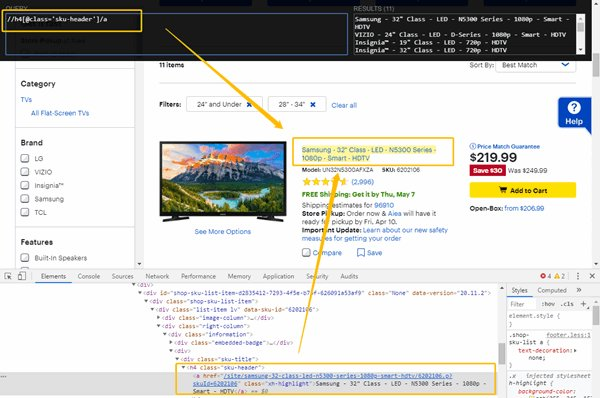600x398 pixels.
Task: Check the Built-In Speakers feature checkbox
Action: click(x=25, y=258)
